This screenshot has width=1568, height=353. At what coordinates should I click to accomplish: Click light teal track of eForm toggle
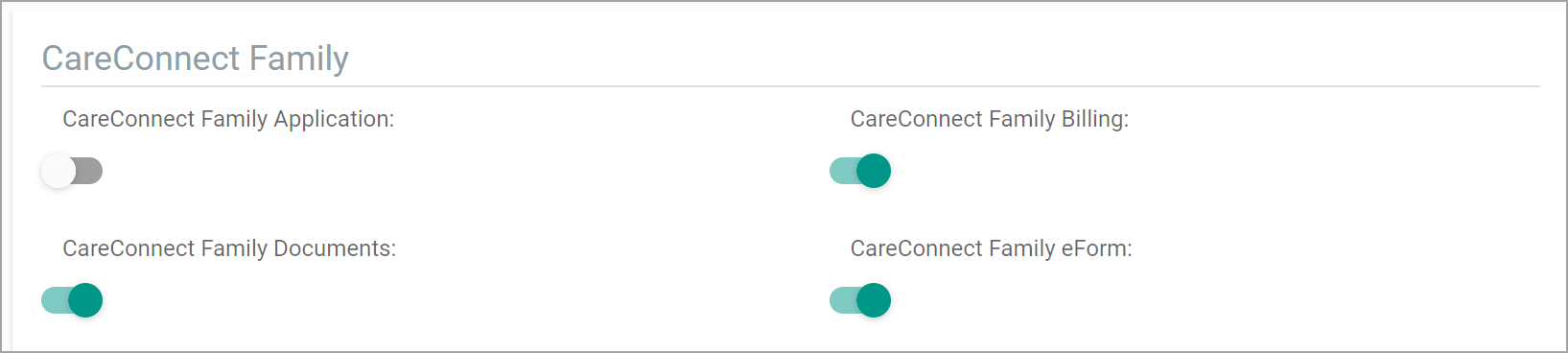[x=842, y=300]
